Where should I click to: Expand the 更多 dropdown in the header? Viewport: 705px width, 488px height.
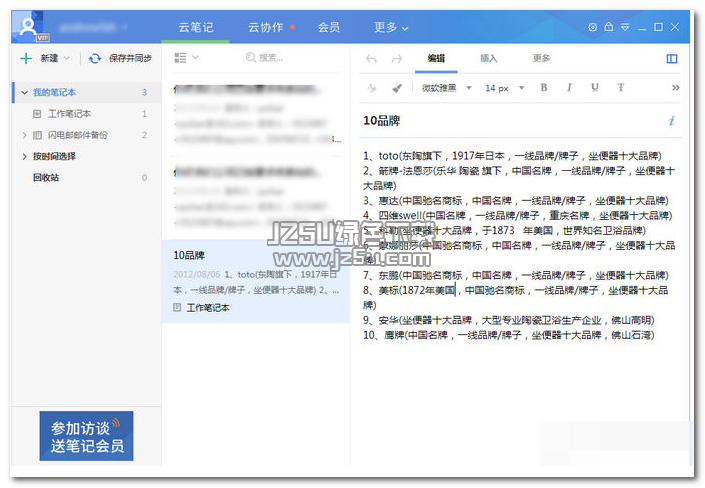(x=391, y=27)
